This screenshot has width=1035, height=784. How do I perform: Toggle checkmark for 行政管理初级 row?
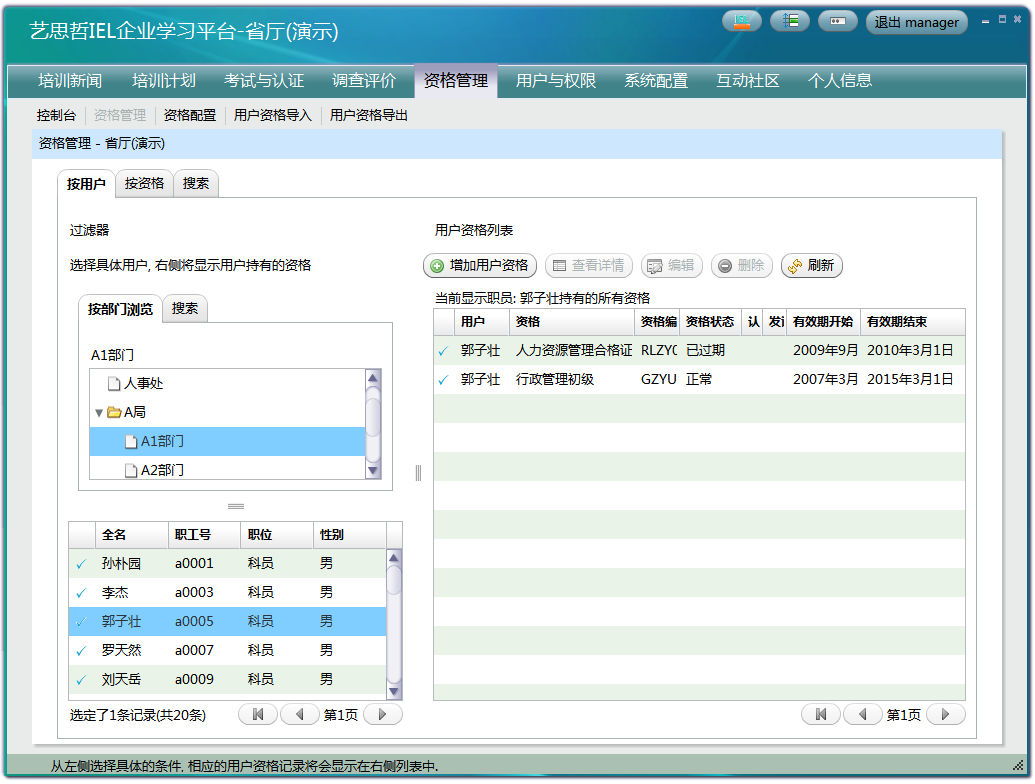tap(444, 380)
